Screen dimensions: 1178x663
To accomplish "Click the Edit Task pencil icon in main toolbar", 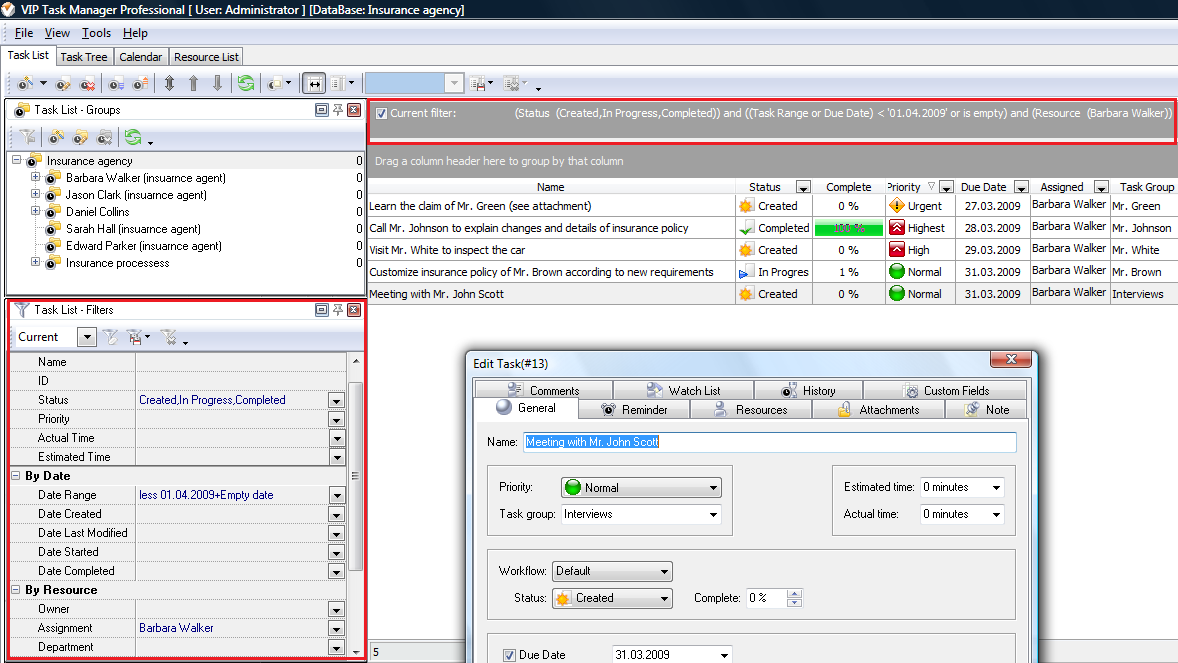I will tap(63, 83).
